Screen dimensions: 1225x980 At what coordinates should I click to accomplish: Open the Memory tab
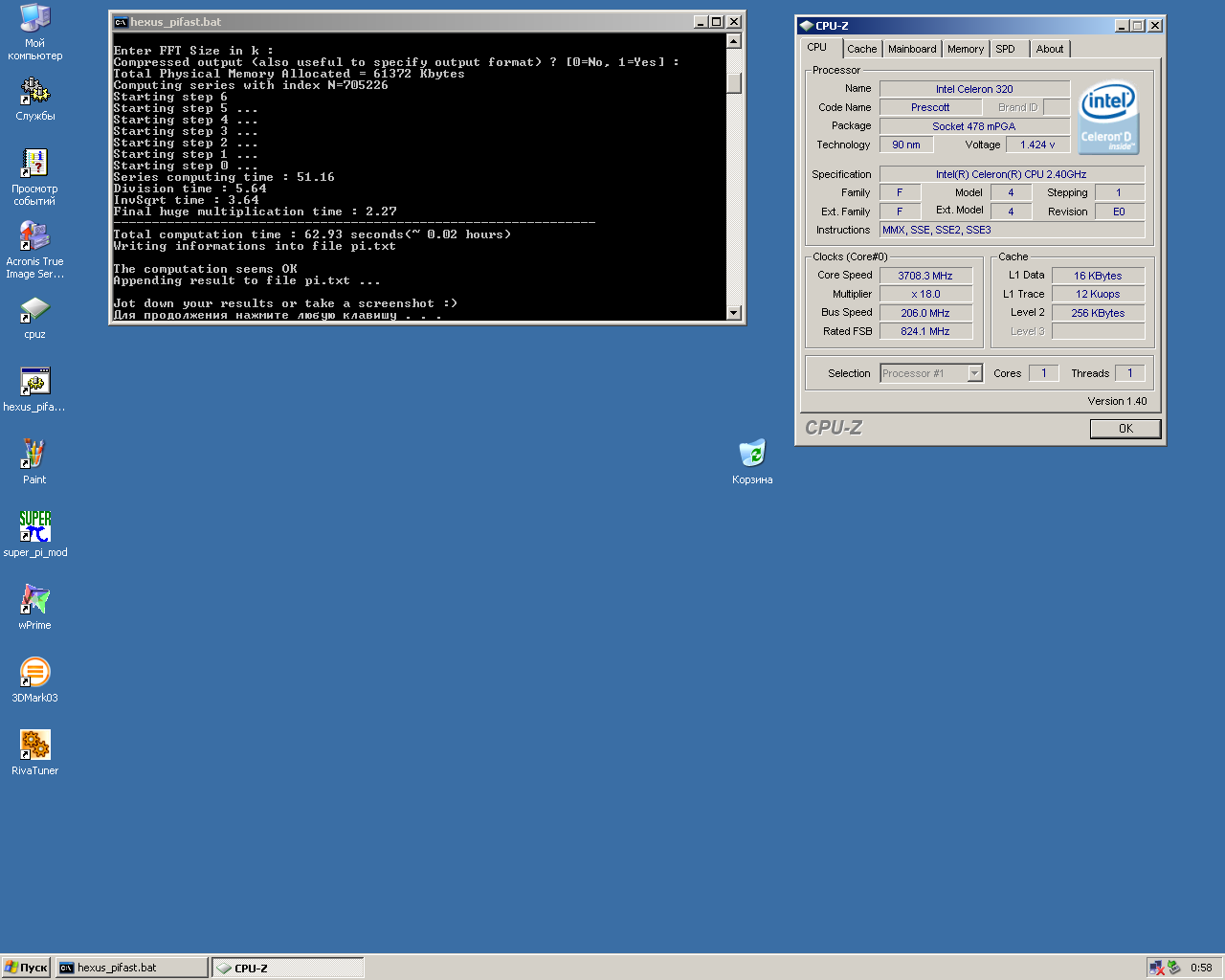coord(966,49)
